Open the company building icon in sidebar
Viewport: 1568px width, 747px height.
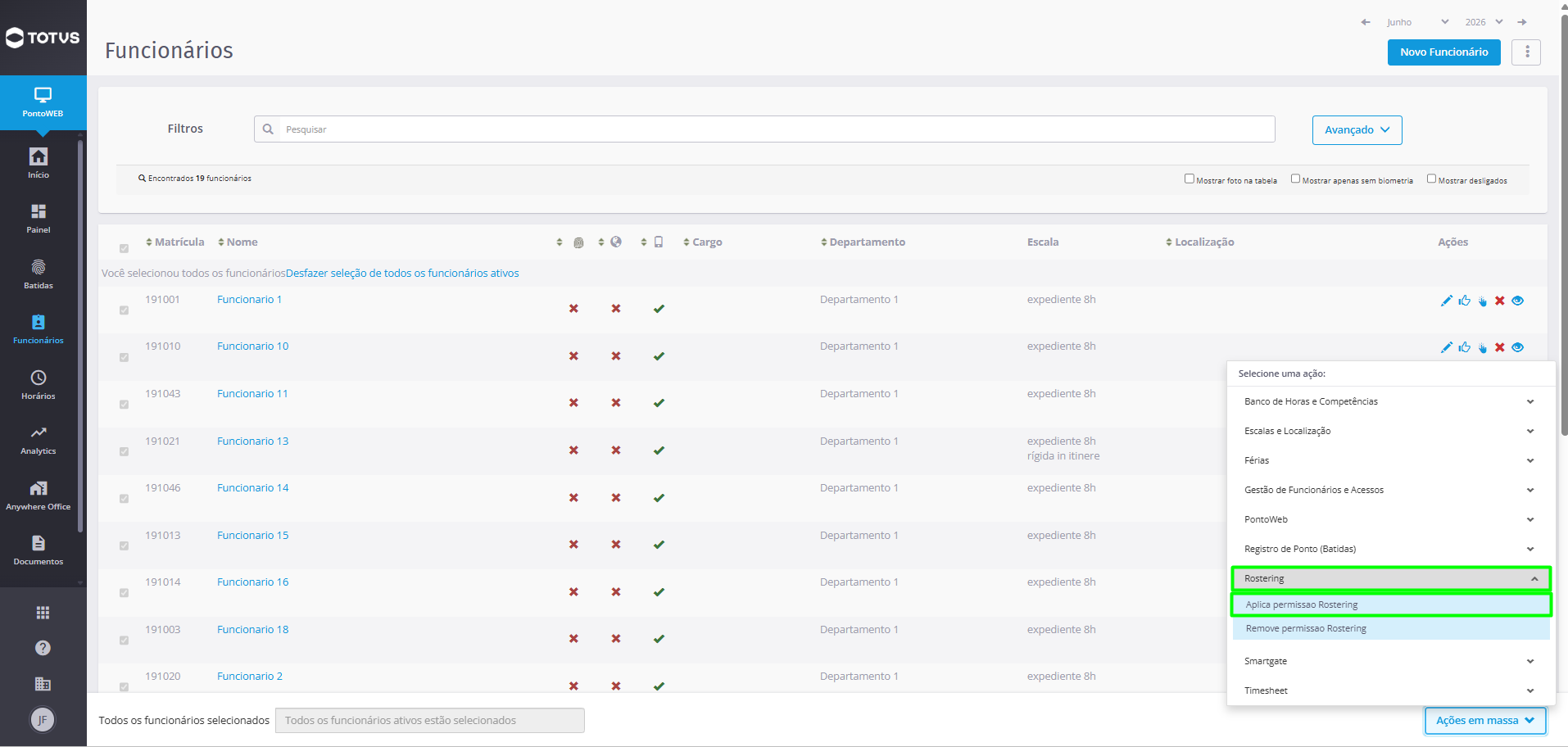pos(43,684)
